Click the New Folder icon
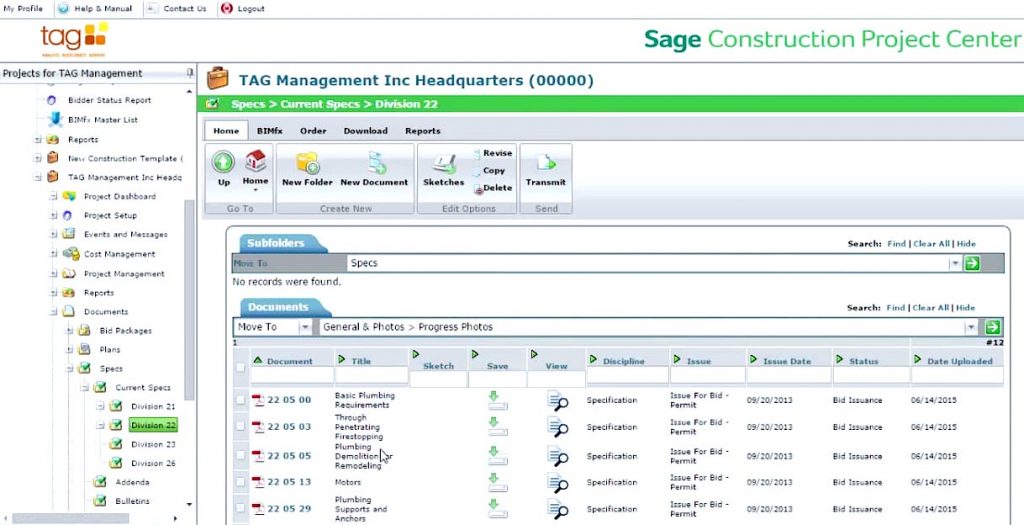Image resolution: width=1024 pixels, height=525 pixels. pyautogui.click(x=306, y=163)
